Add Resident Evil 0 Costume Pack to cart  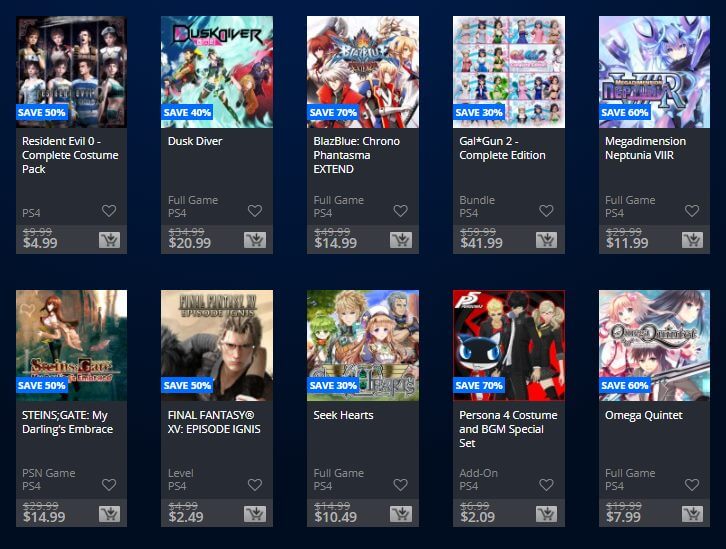click(x=109, y=240)
